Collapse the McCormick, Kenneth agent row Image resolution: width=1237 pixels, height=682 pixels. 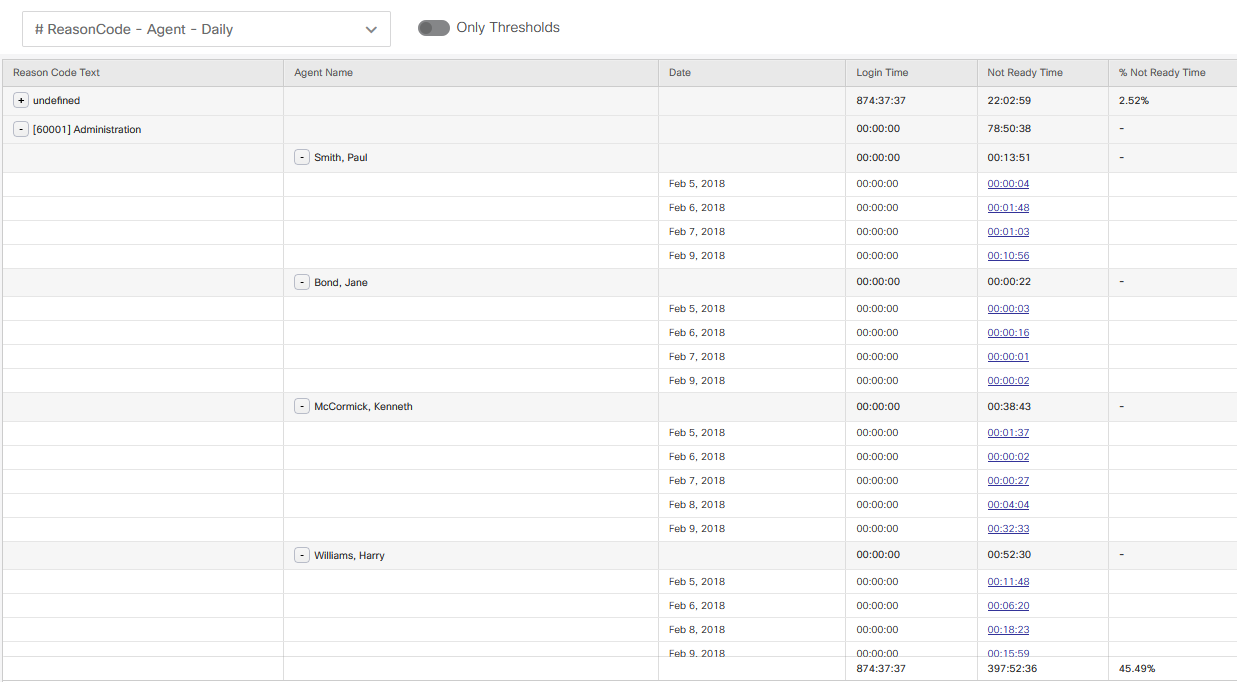[302, 407]
